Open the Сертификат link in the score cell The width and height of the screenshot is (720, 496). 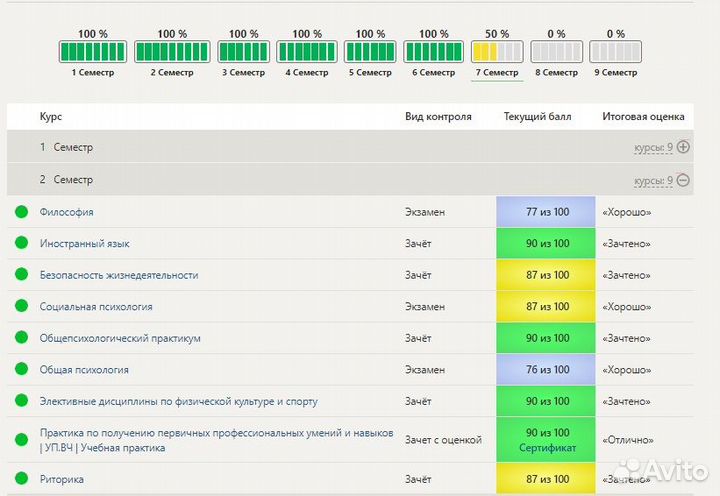click(547, 448)
